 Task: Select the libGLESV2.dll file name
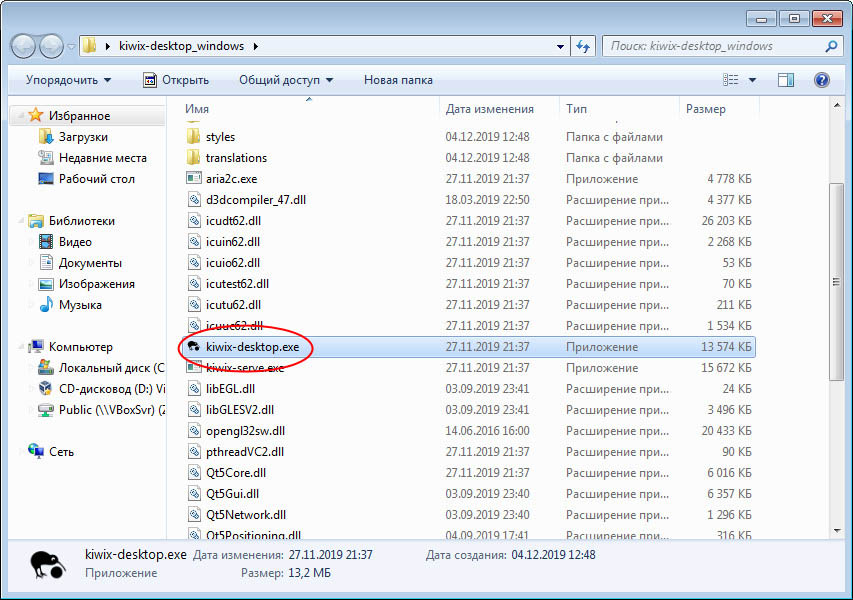[240, 410]
